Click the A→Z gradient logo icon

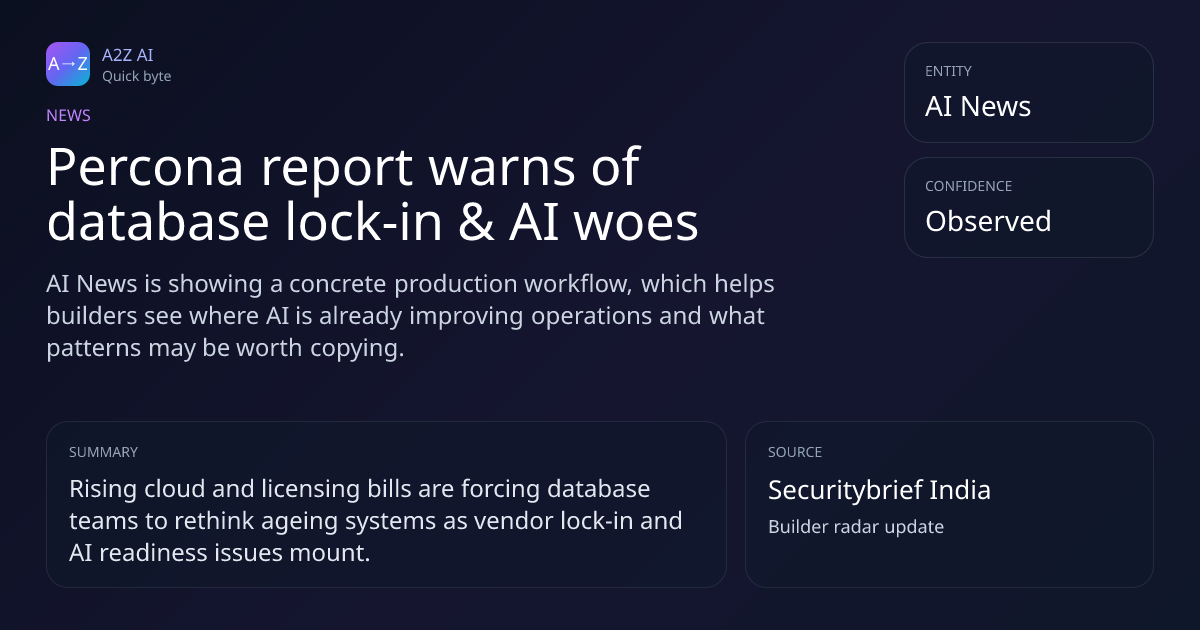68,64
